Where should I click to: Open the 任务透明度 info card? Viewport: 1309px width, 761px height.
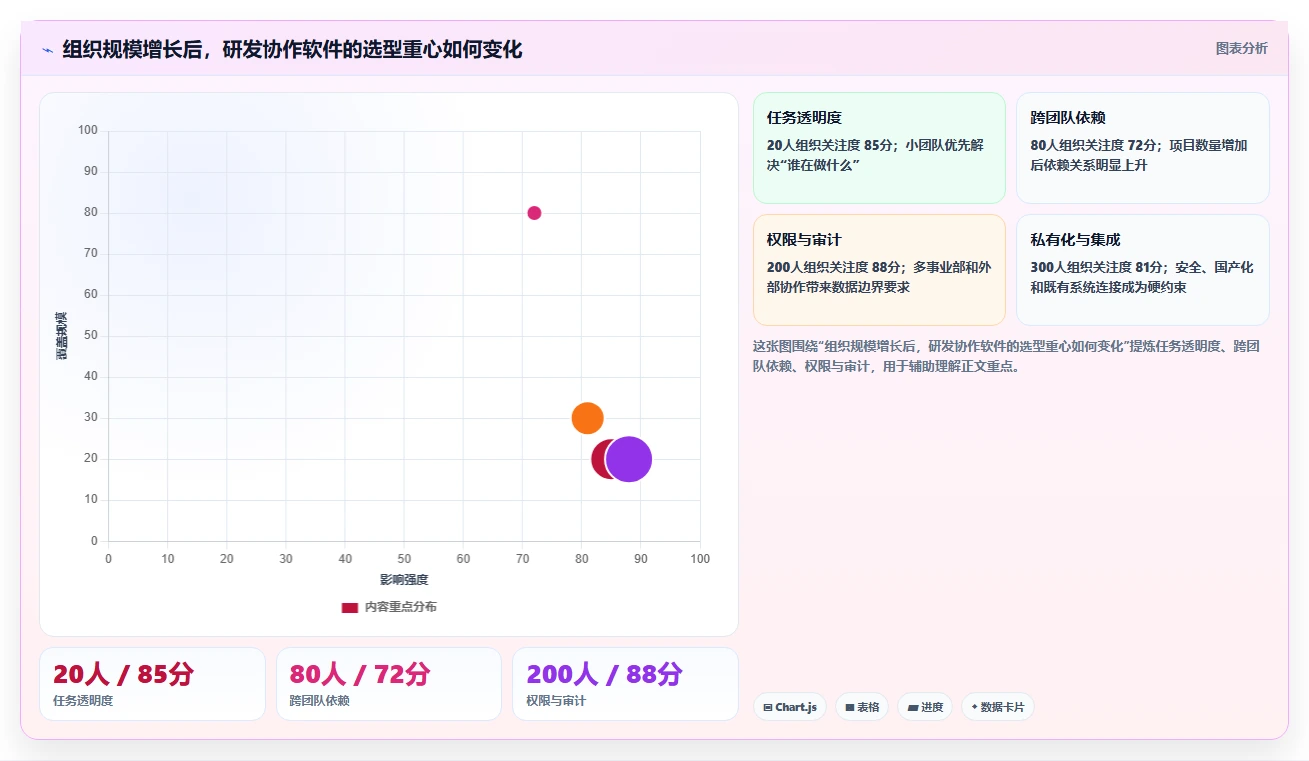tap(879, 148)
